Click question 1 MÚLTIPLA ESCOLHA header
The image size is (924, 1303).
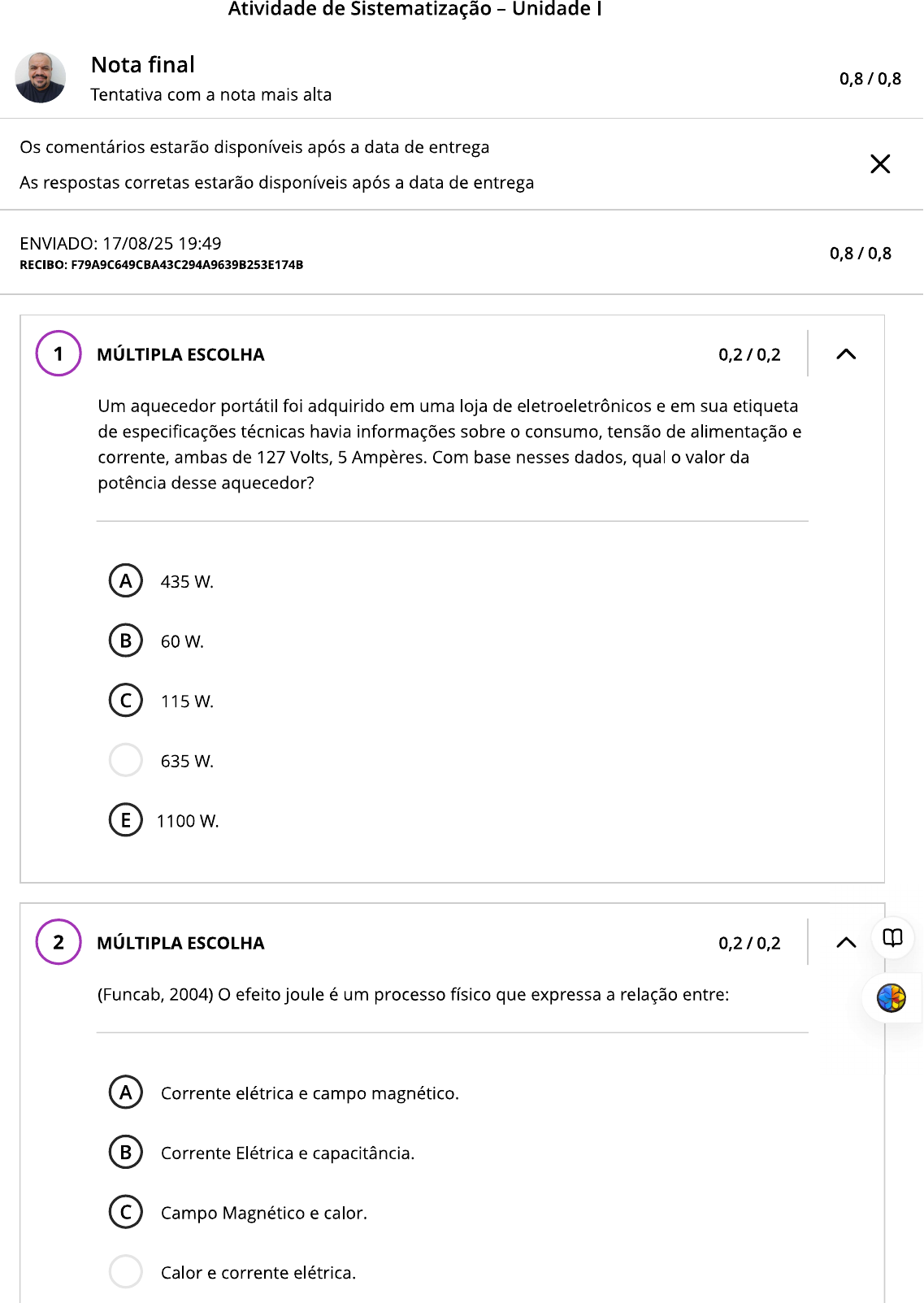[x=180, y=354]
